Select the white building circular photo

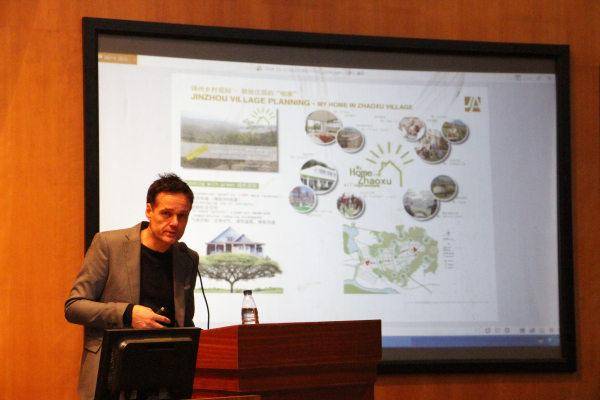(318, 176)
